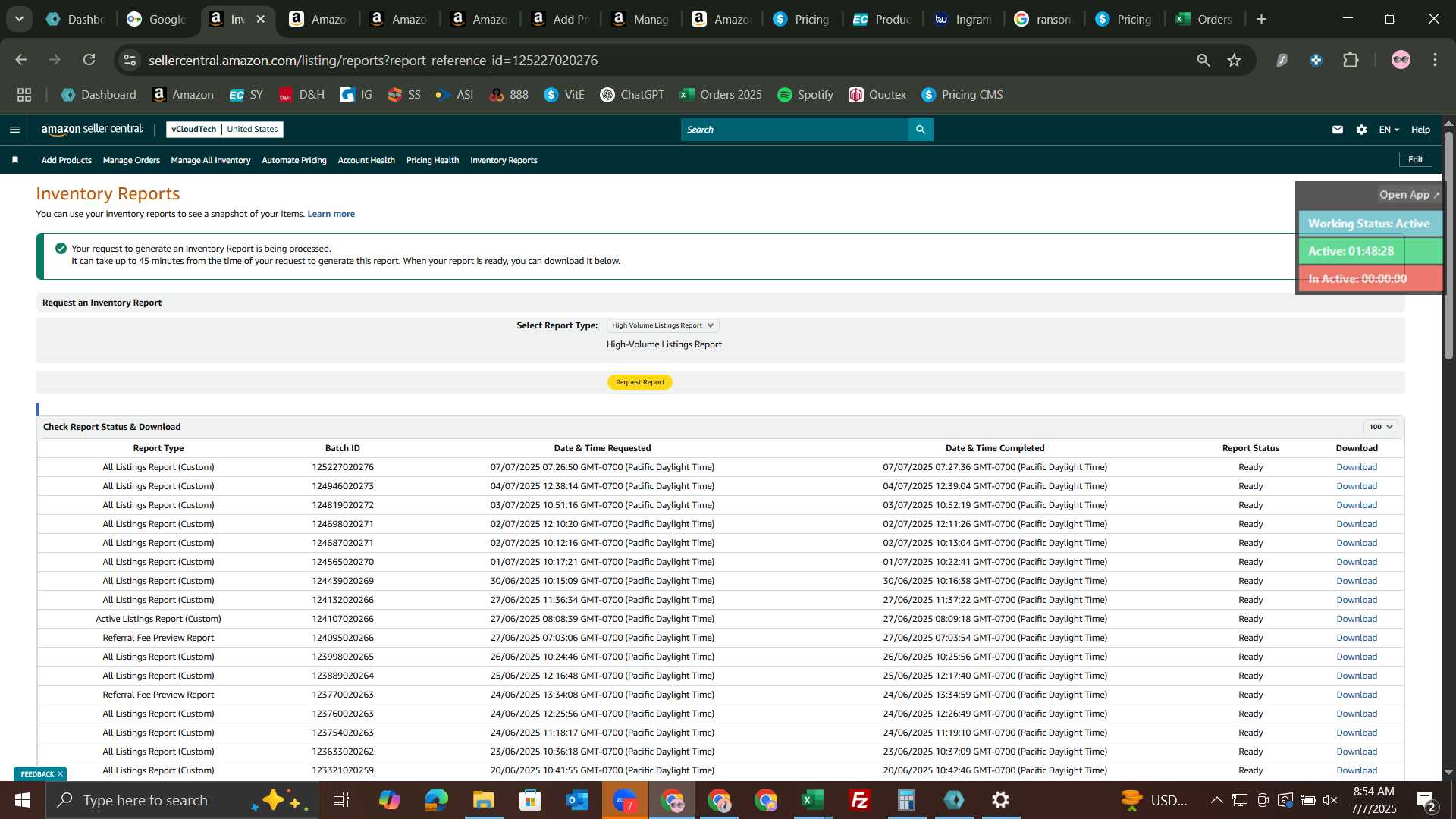Image resolution: width=1456 pixels, height=819 pixels.
Task: Open Calculator from the taskbar
Action: coord(907,800)
